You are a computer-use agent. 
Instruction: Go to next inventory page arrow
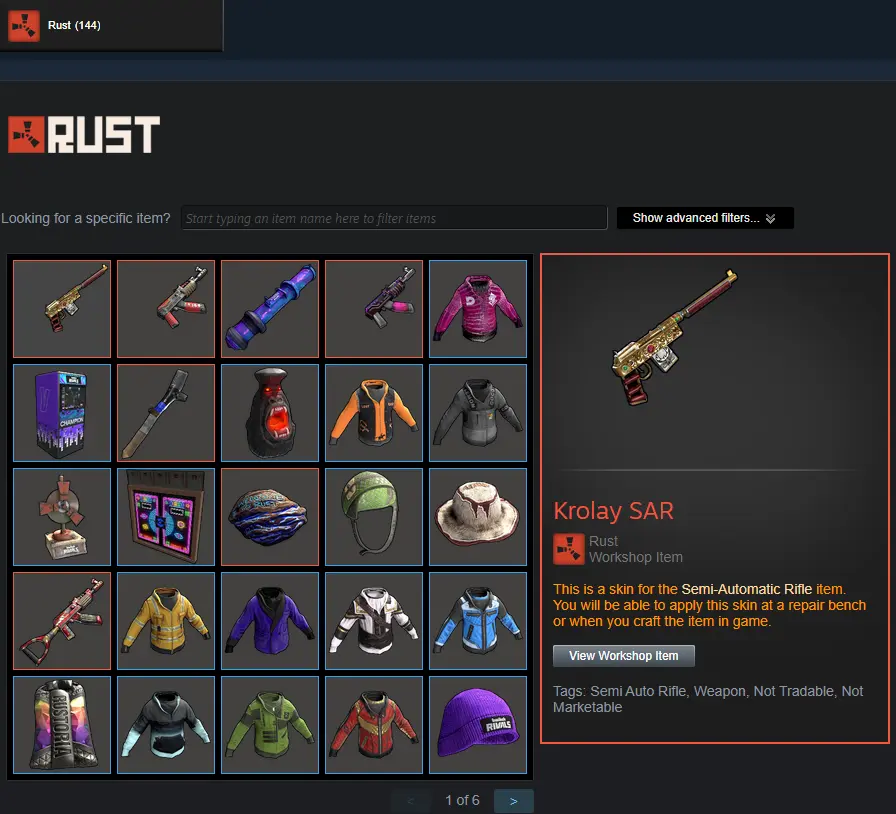(513, 801)
